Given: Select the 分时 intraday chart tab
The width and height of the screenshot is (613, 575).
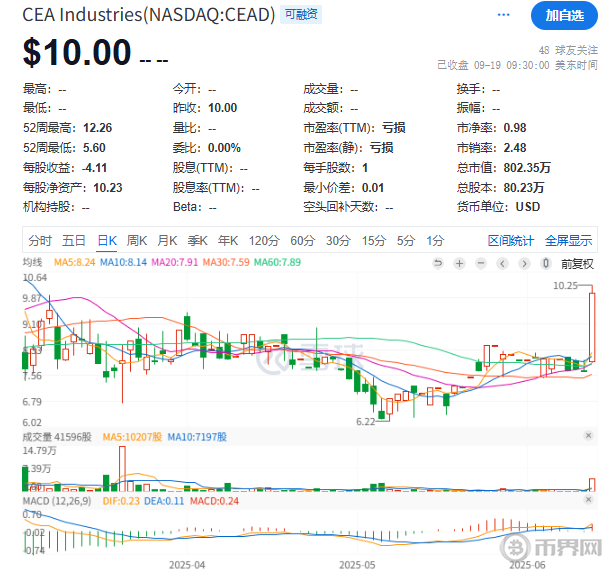Looking at the screenshot, I should (x=40, y=240).
